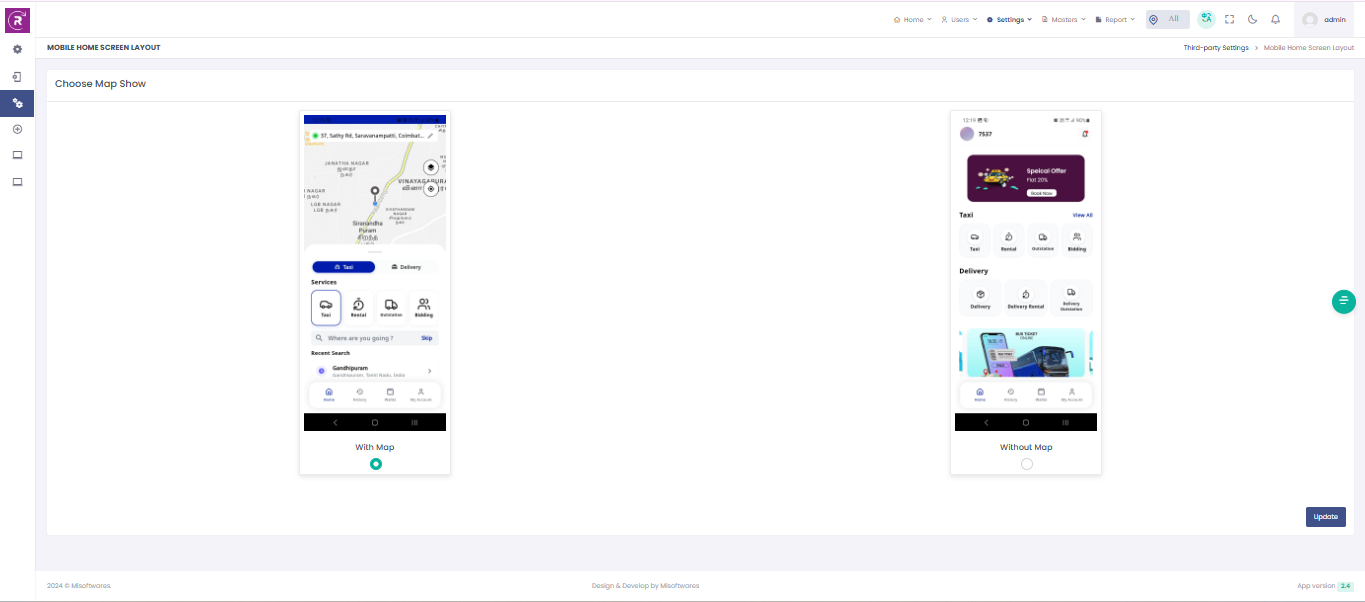1365x602 pixels.
Task: Expand the Settings dropdown menu
Action: (1008, 19)
